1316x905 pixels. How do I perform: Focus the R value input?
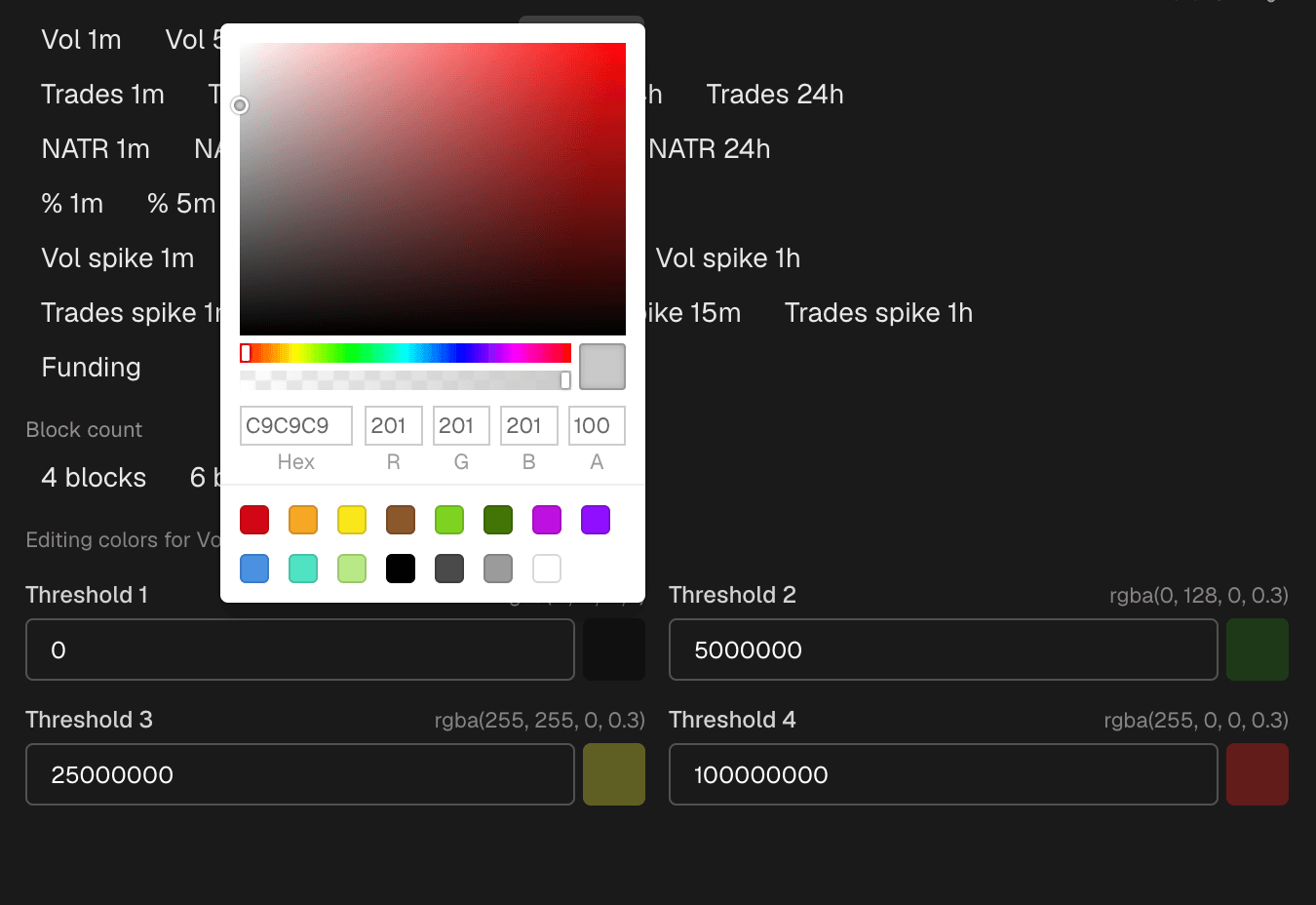394,425
